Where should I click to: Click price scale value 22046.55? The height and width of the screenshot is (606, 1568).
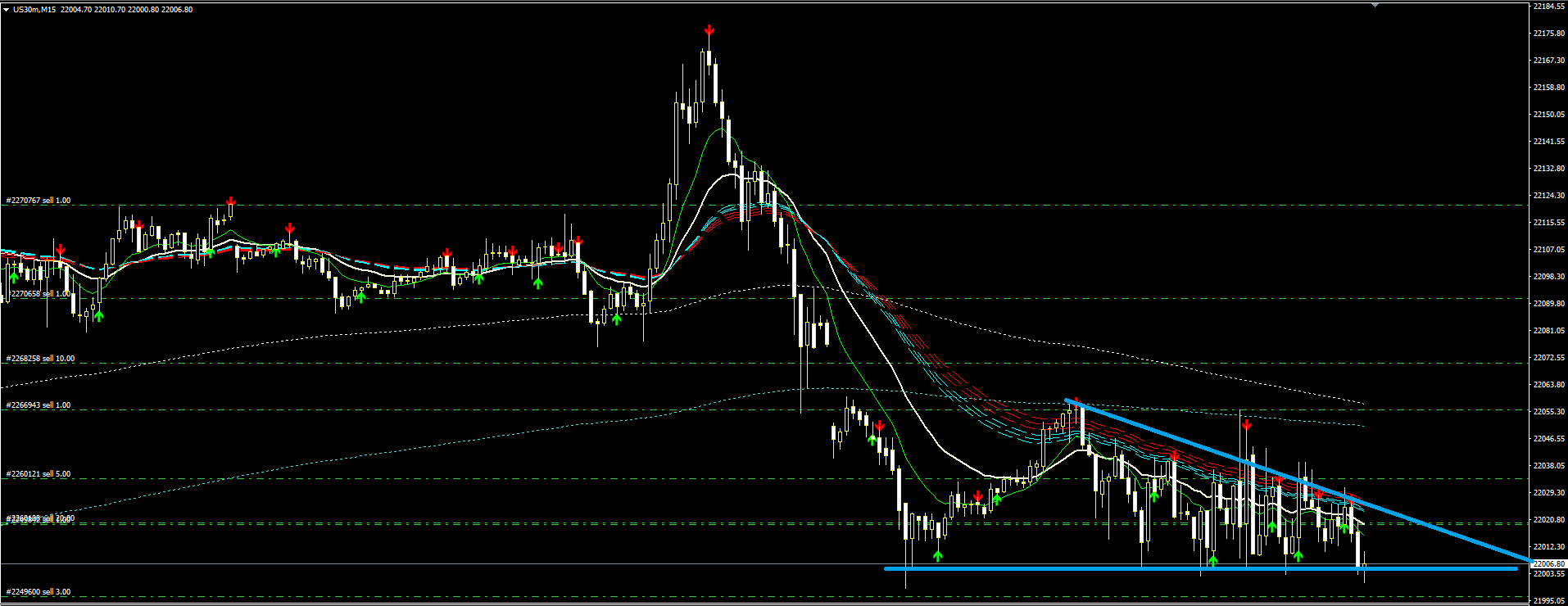coord(1549,439)
